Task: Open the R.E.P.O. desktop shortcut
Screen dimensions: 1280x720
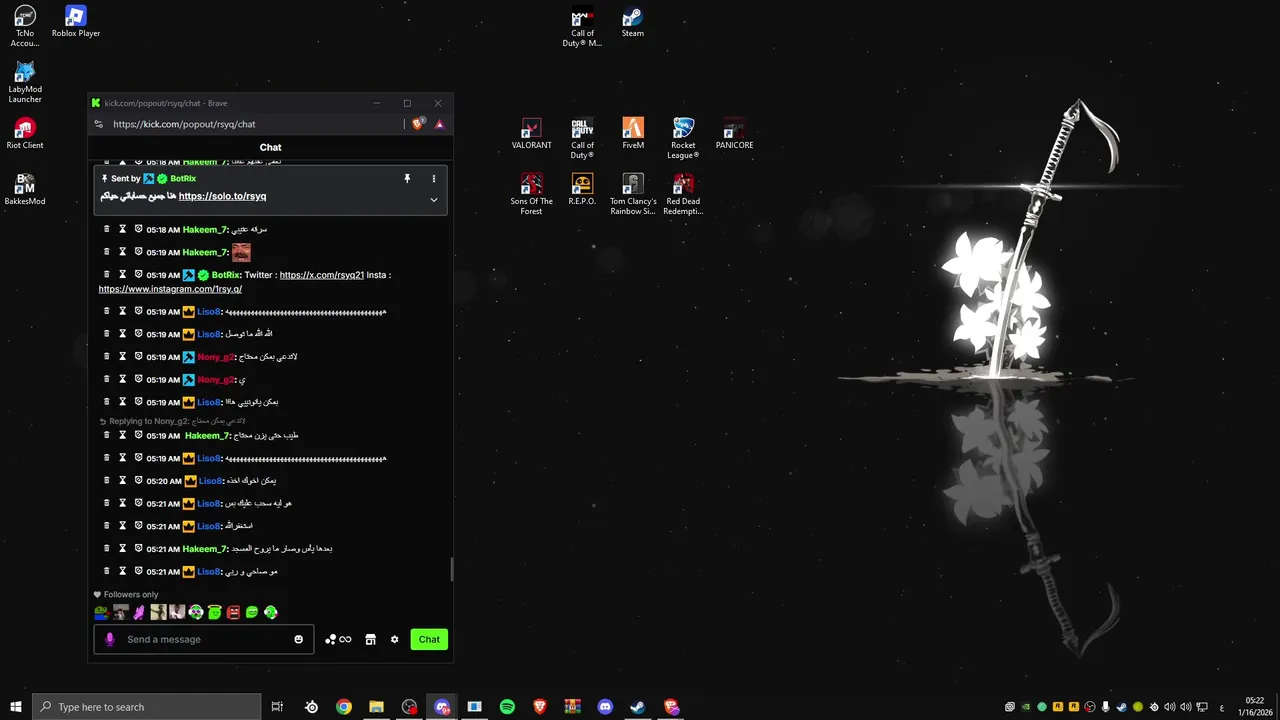Action: tap(582, 190)
